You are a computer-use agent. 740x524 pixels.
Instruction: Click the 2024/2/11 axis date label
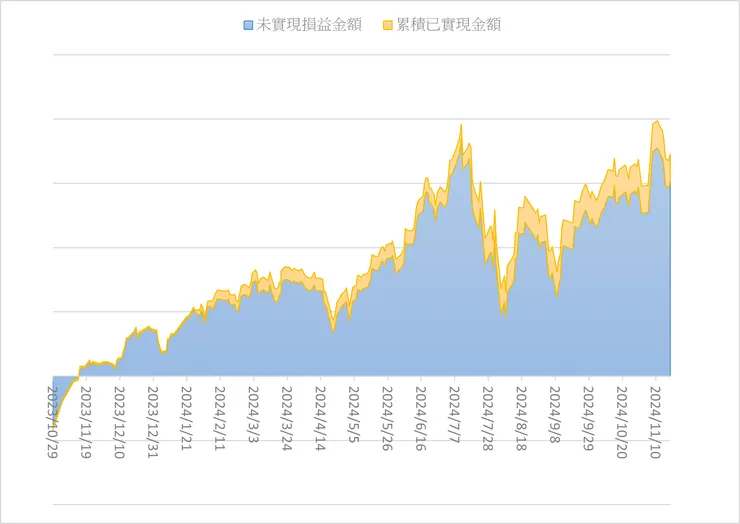[x=220, y=419]
